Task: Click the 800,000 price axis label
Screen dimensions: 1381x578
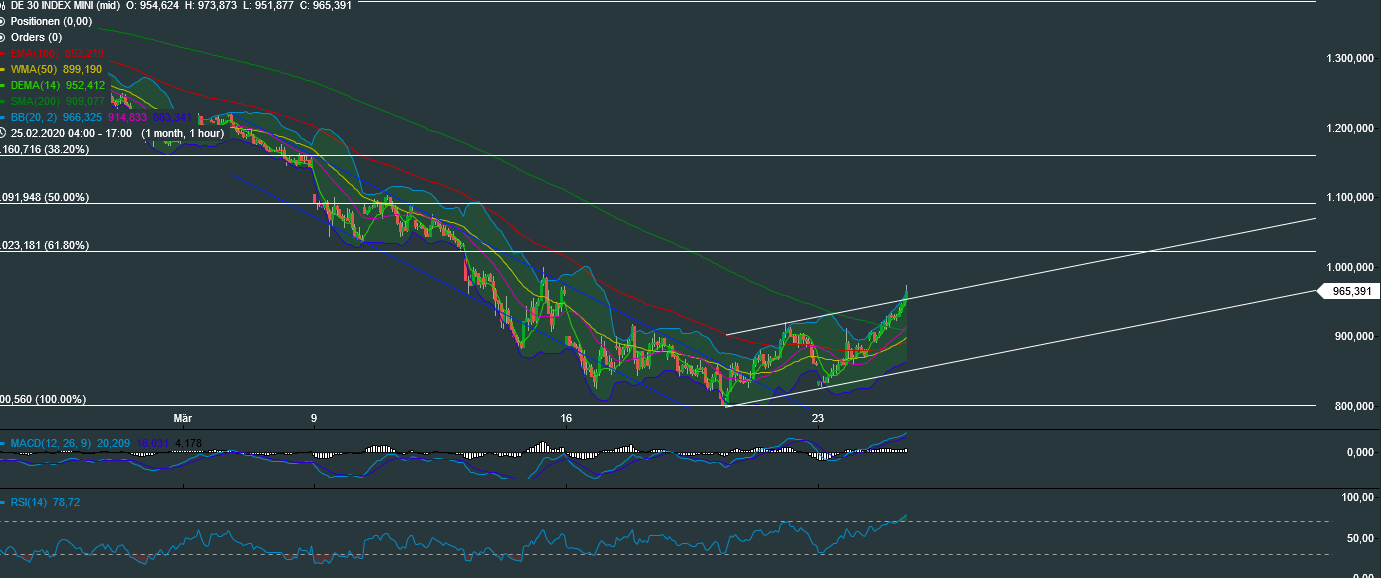Action: point(1356,406)
